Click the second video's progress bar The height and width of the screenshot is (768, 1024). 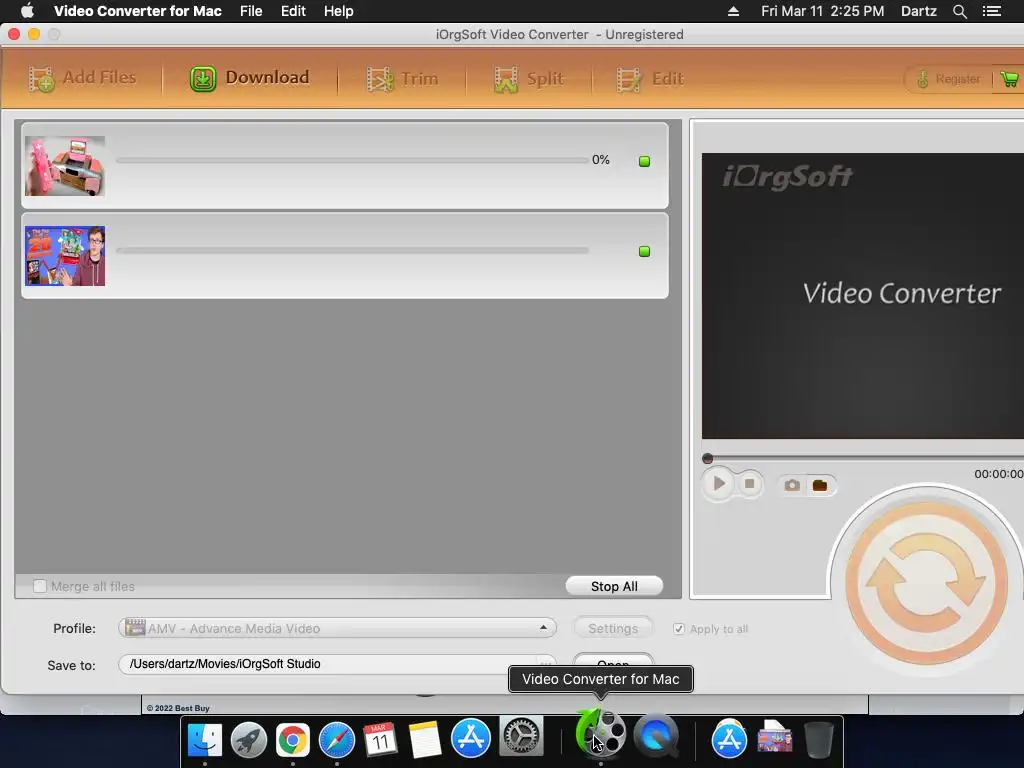(x=352, y=250)
